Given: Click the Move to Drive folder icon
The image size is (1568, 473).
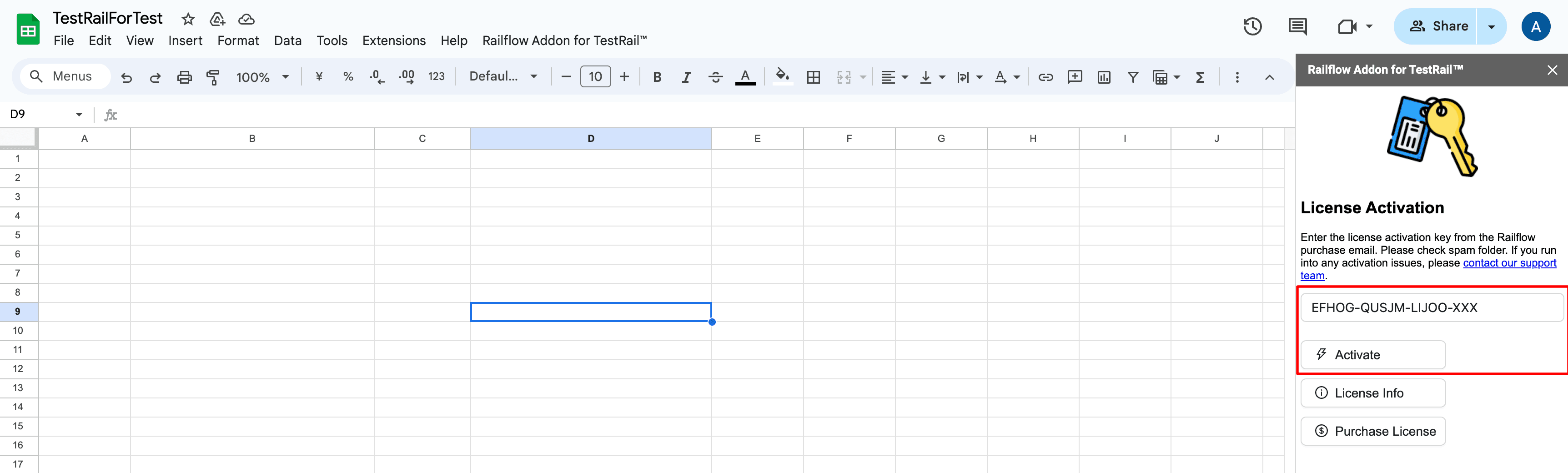Looking at the screenshot, I should pos(217,19).
